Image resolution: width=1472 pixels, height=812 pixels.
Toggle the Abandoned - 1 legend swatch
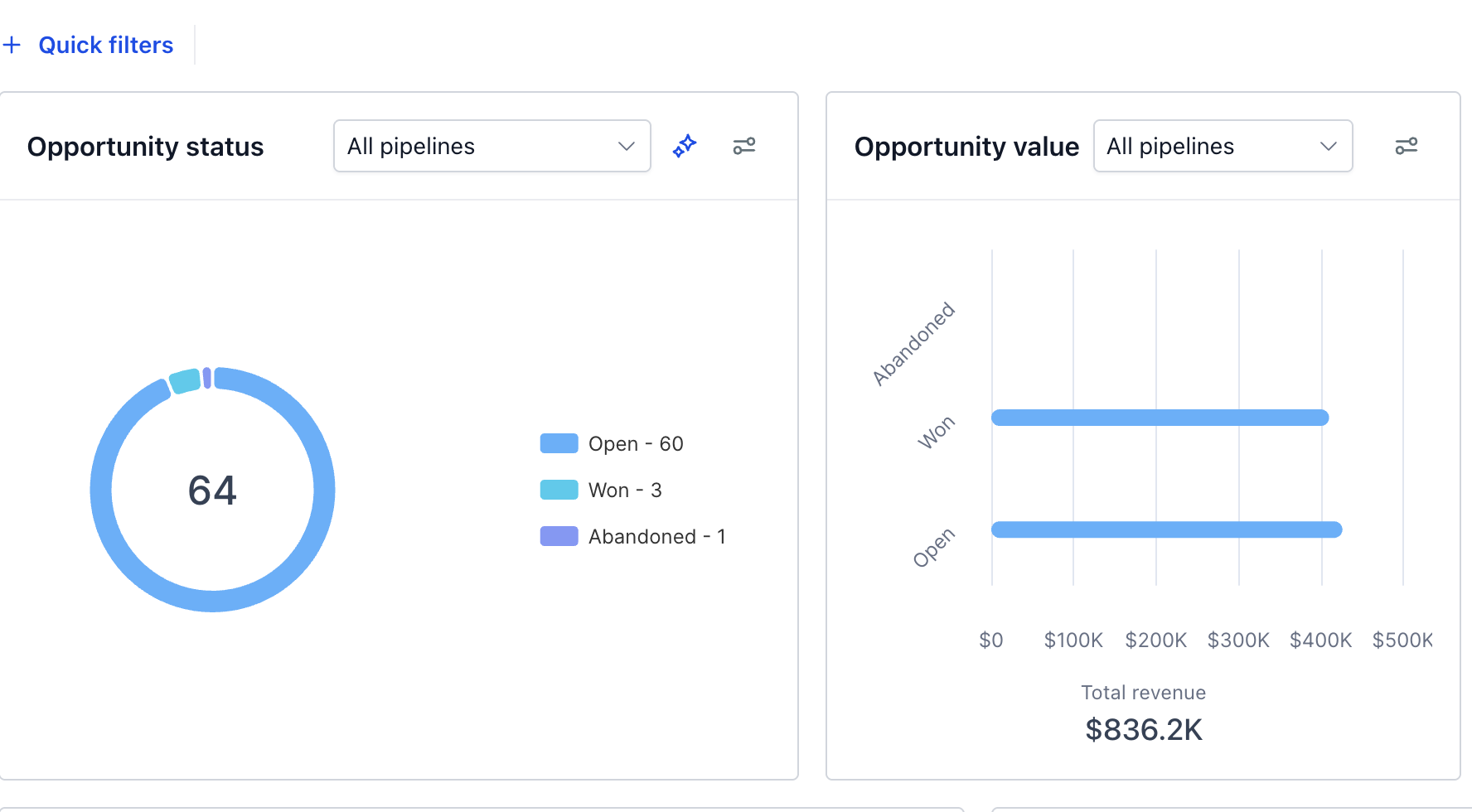(559, 536)
